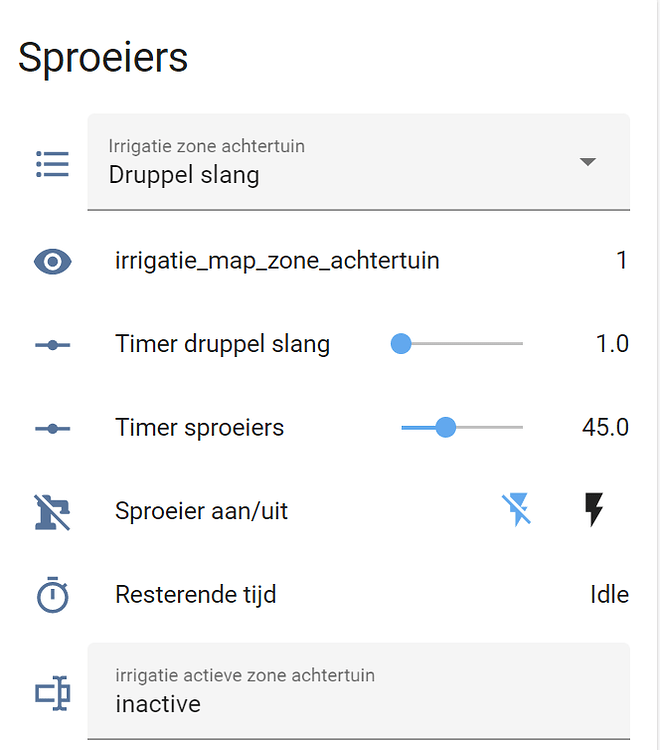Click the sprinkler-off icon beside Sproeier aan/uit
Screen dimensions: 660x750
point(52,511)
